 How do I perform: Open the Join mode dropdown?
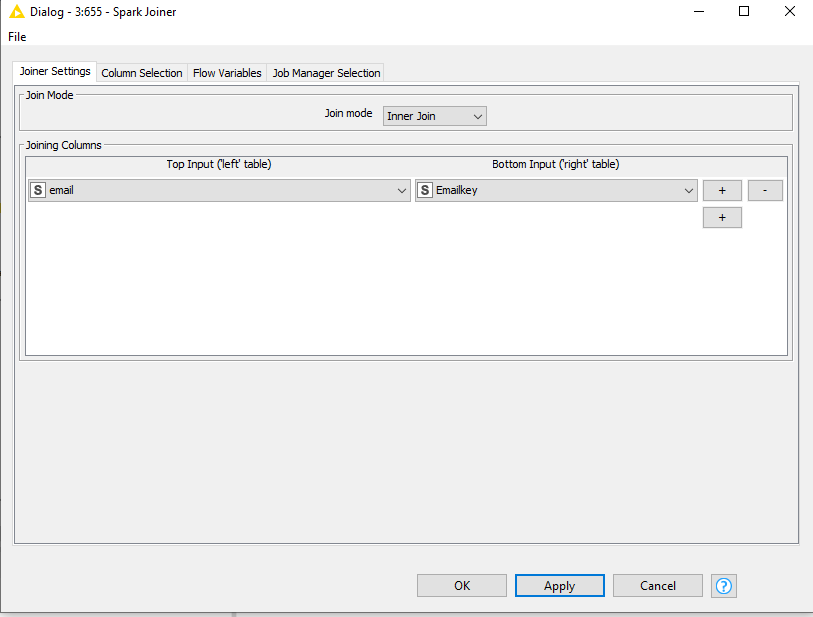(x=434, y=115)
